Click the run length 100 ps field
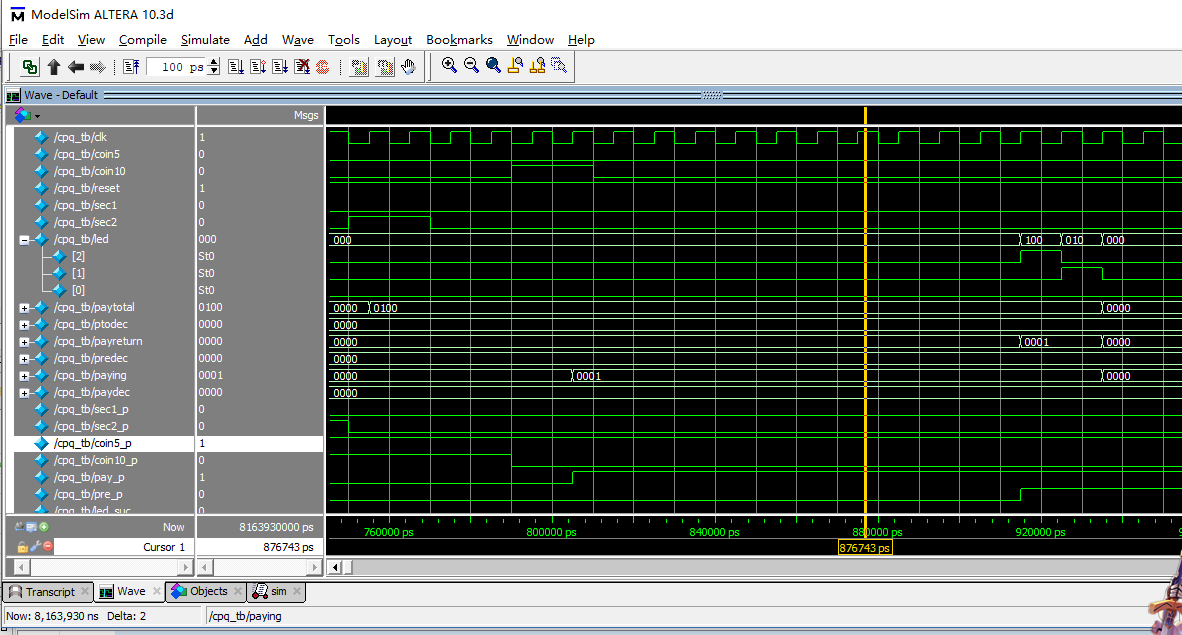The image size is (1182, 635). 175,67
